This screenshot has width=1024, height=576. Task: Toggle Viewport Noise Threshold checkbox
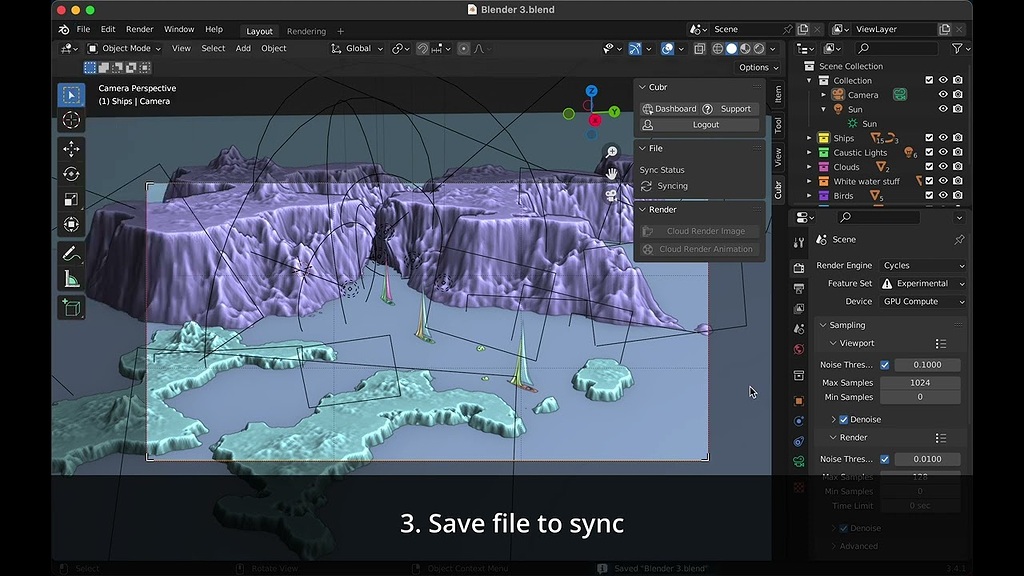884,365
